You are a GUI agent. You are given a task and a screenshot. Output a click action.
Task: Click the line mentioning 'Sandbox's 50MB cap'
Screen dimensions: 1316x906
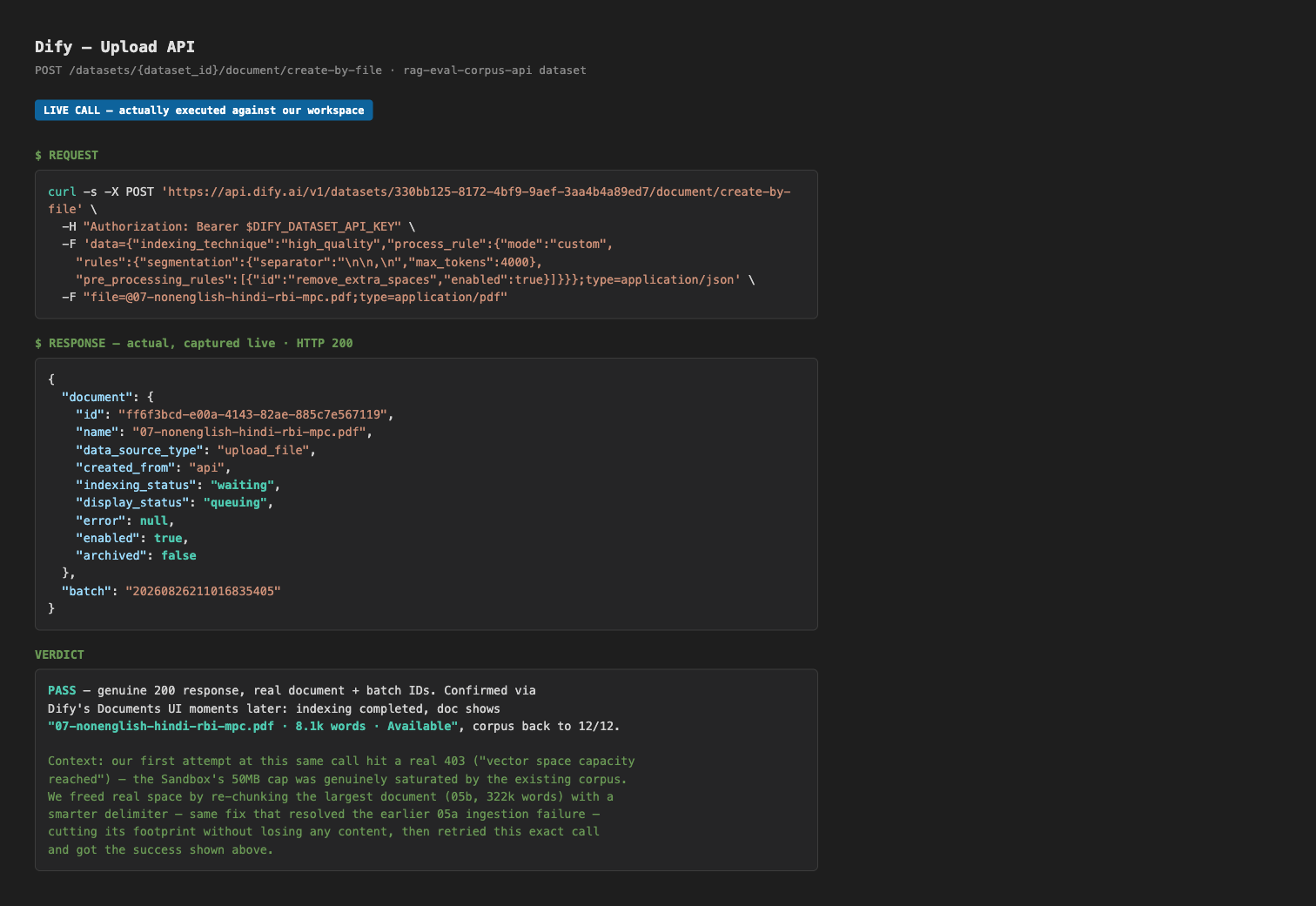(x=338, y=779)
